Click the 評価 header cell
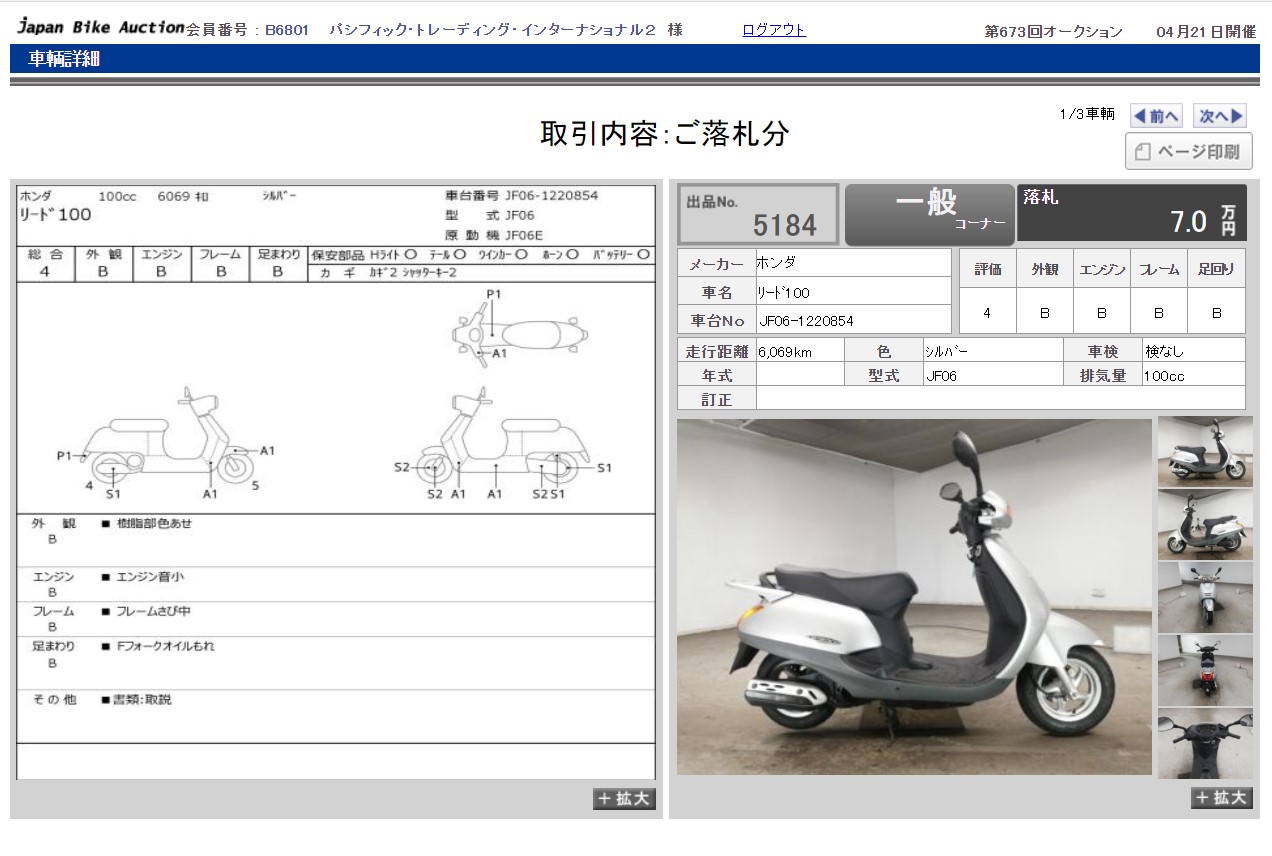 987,269
